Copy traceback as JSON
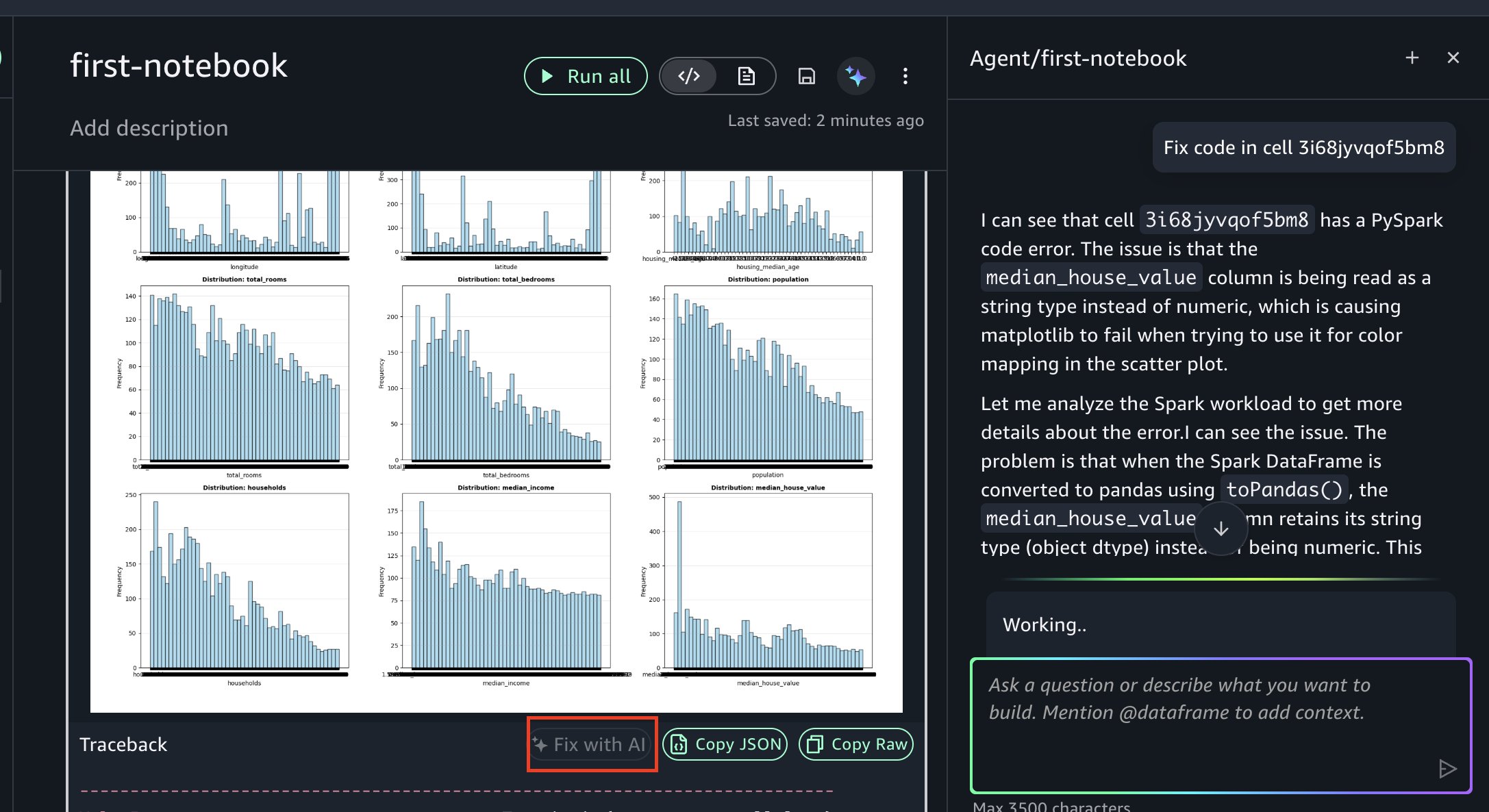Image resolution: width=1489 pixels, height=812 pixels. point(725,744)
